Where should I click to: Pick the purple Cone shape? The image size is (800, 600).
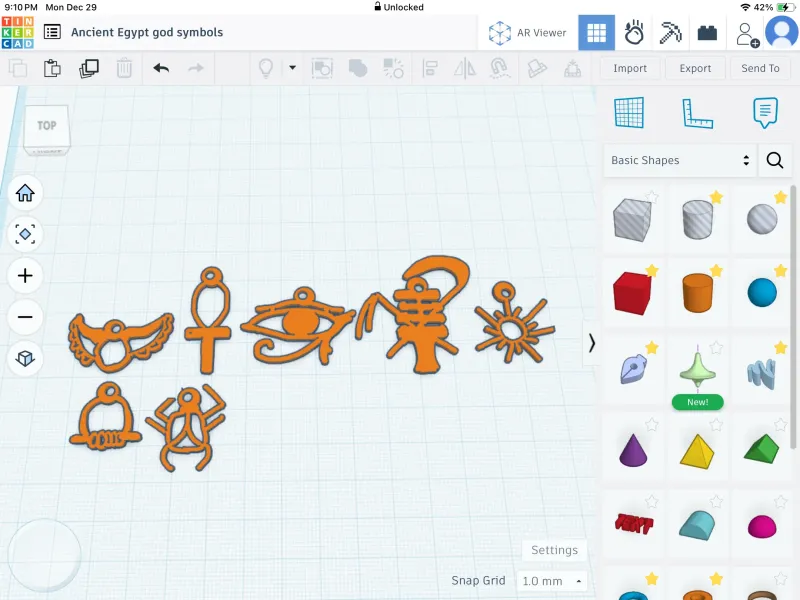click(633, 450)
